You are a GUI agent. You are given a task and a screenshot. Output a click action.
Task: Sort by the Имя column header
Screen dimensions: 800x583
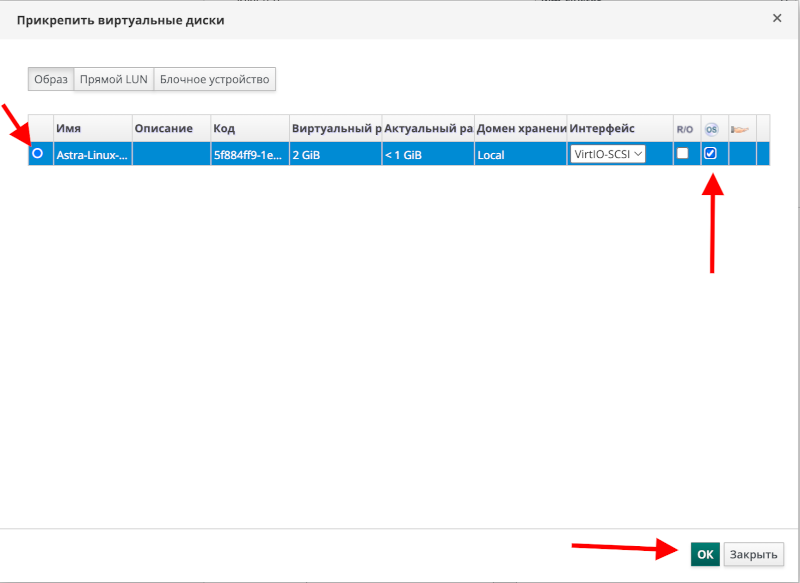tap(92, 129)
